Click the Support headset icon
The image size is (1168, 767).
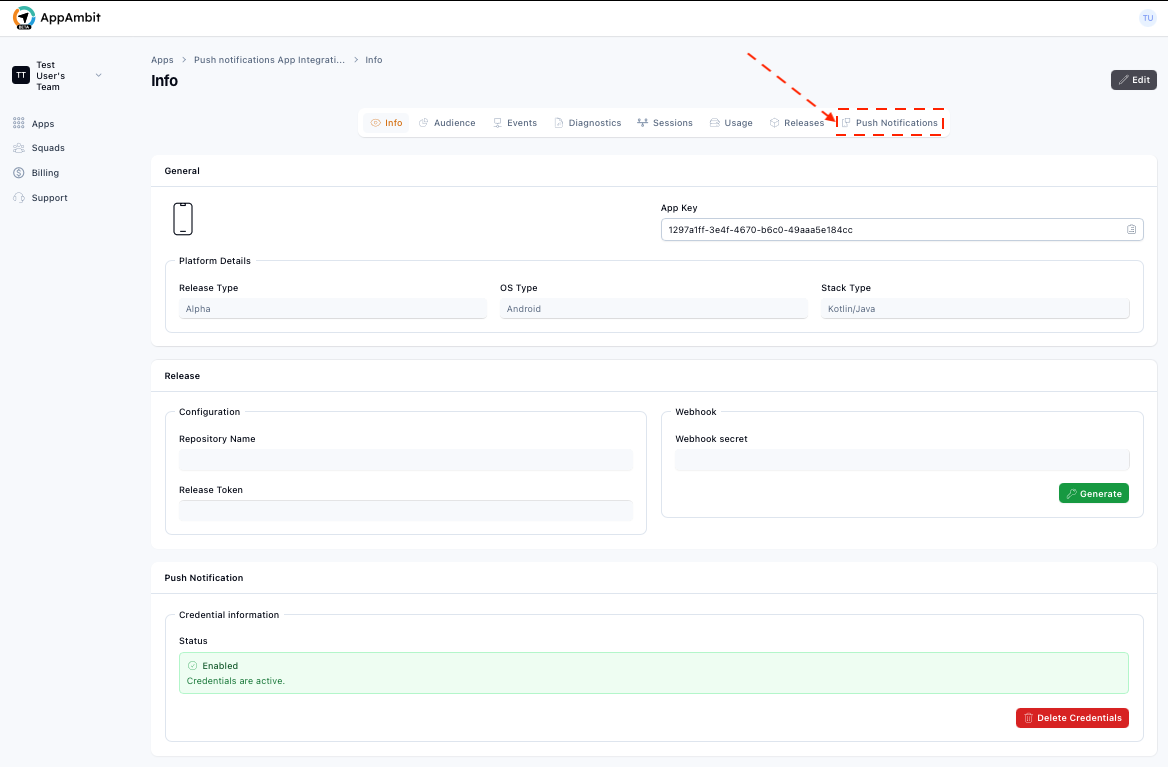[19, 197]
